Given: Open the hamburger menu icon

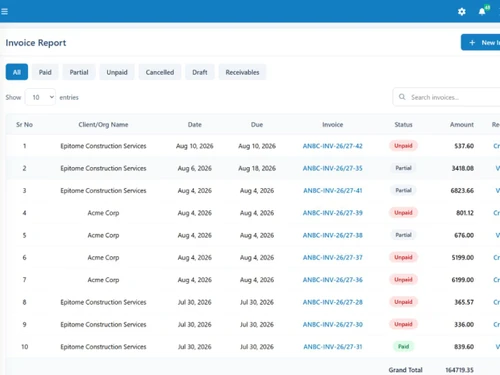Looking at the screenshot, I should point(4,12).
